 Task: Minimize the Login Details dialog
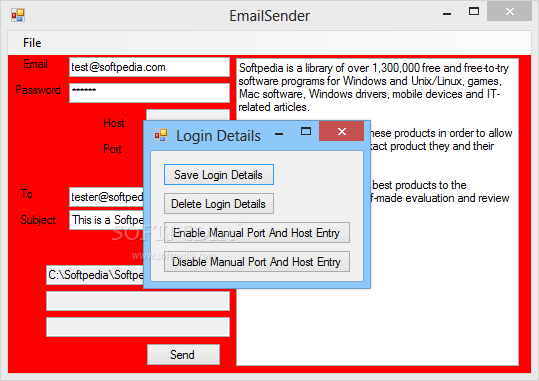click(279, 134)
